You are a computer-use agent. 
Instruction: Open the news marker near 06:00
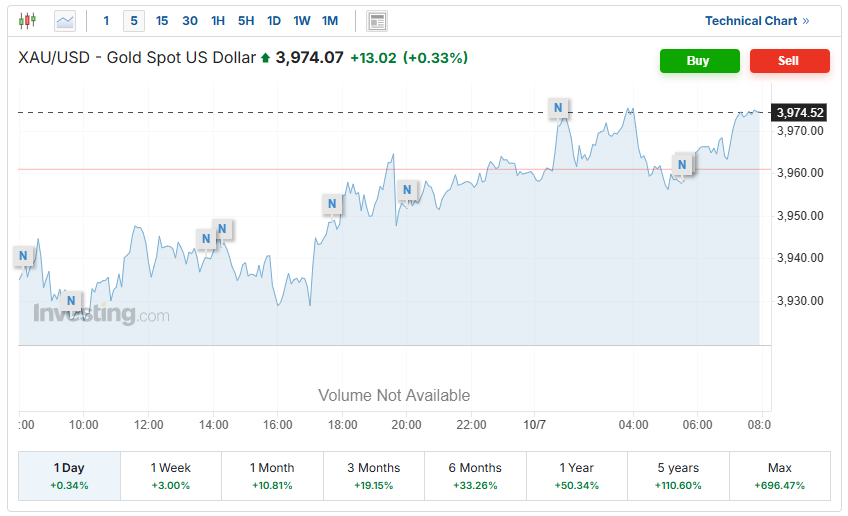point(683,164)
